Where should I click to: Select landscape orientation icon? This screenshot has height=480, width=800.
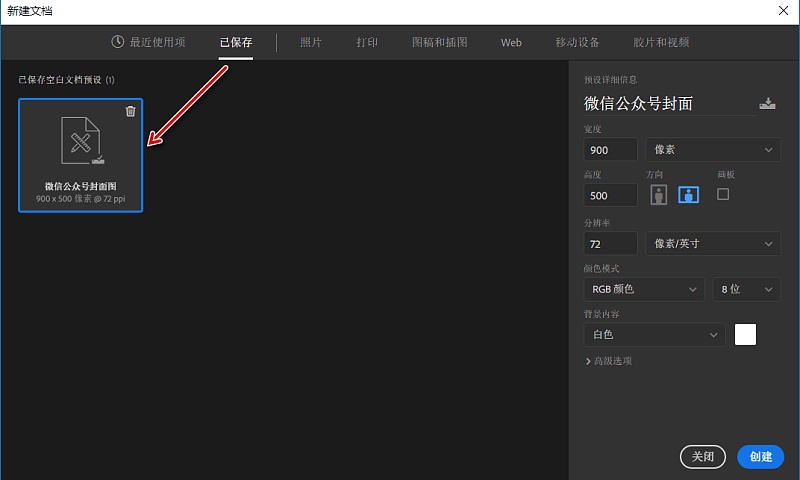coord(688,195)
